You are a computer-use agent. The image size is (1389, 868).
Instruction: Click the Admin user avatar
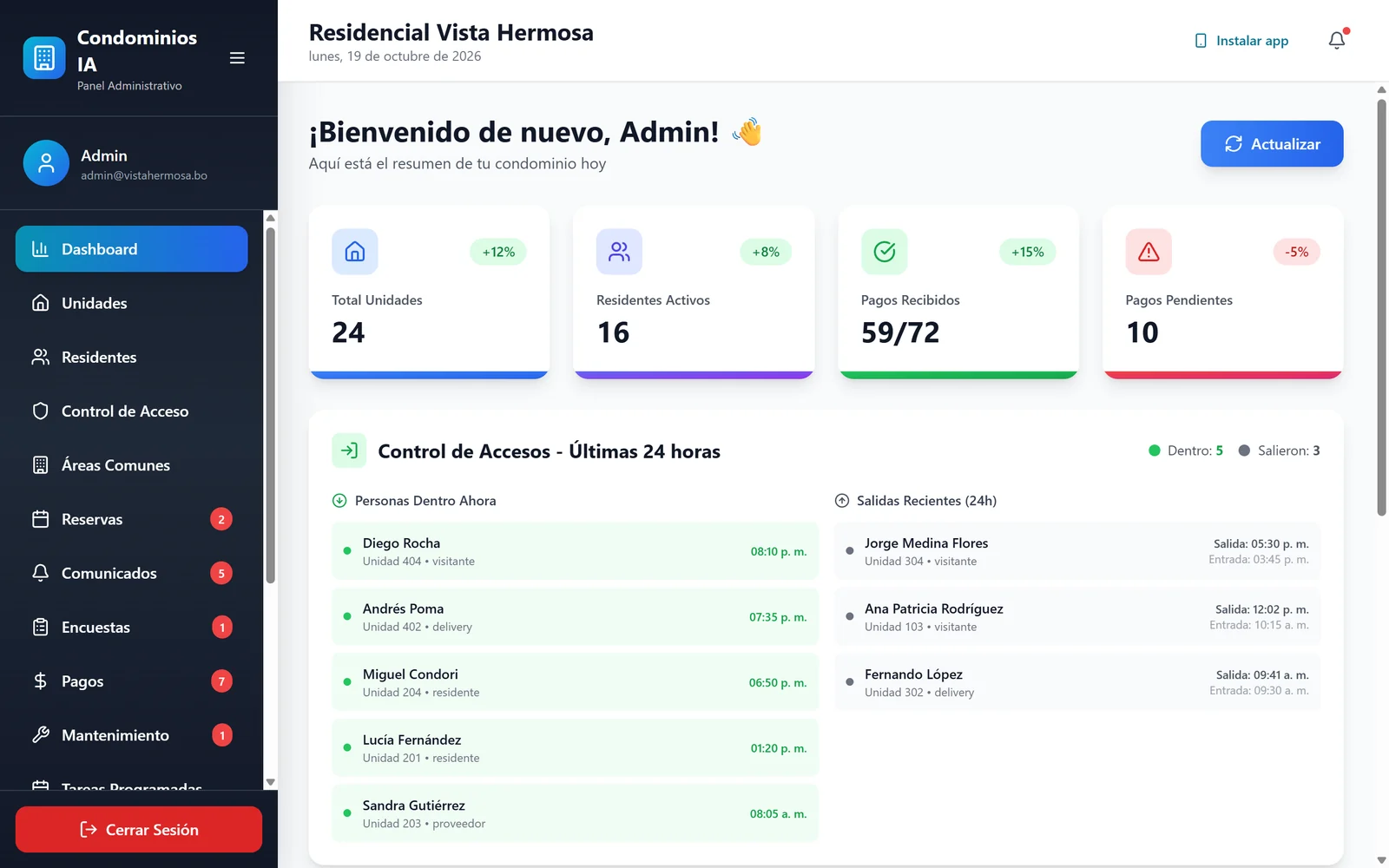coord(46,163)
